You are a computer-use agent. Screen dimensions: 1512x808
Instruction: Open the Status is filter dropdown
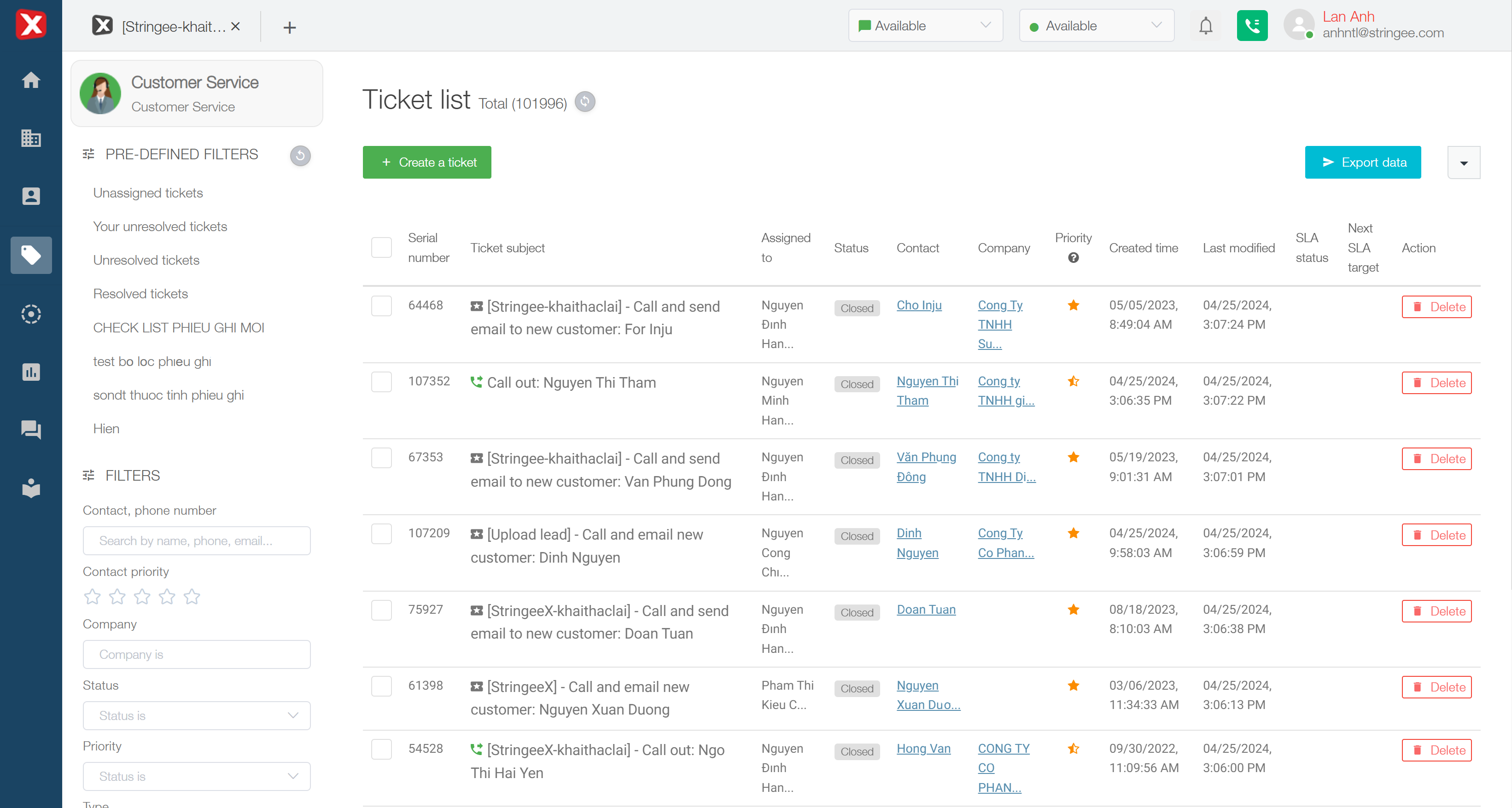pyautogui.click(x=197, y=715)
